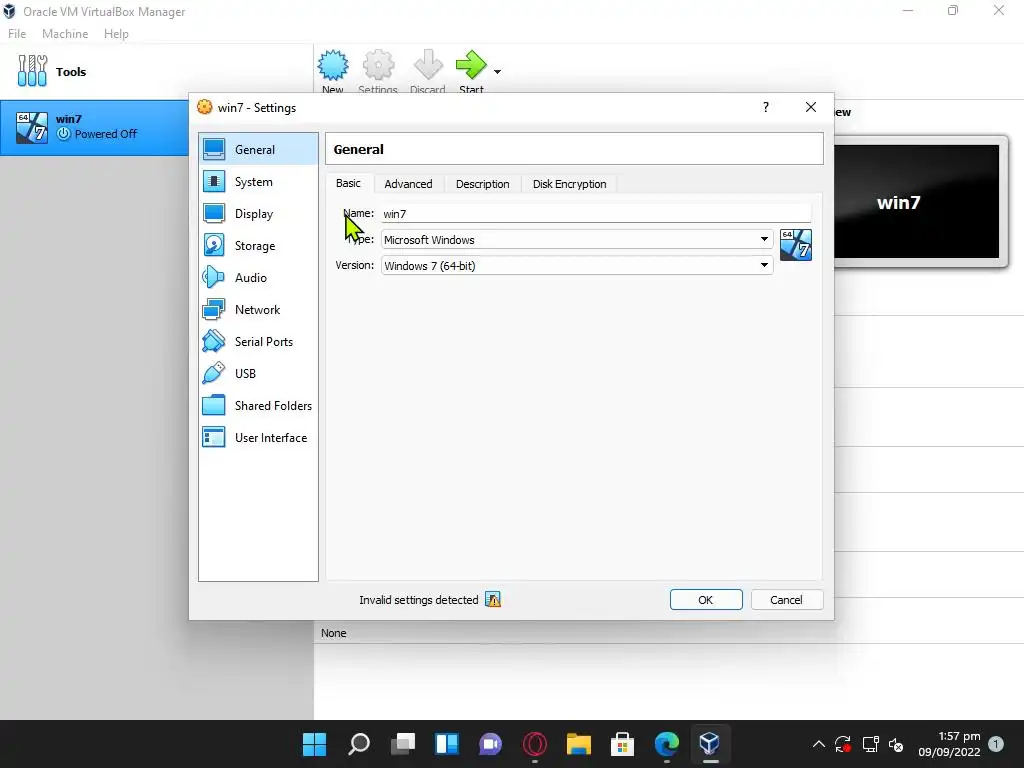Open the Audio settings category
This screenshot has width=1024, height=768.
tap(258, 278)
